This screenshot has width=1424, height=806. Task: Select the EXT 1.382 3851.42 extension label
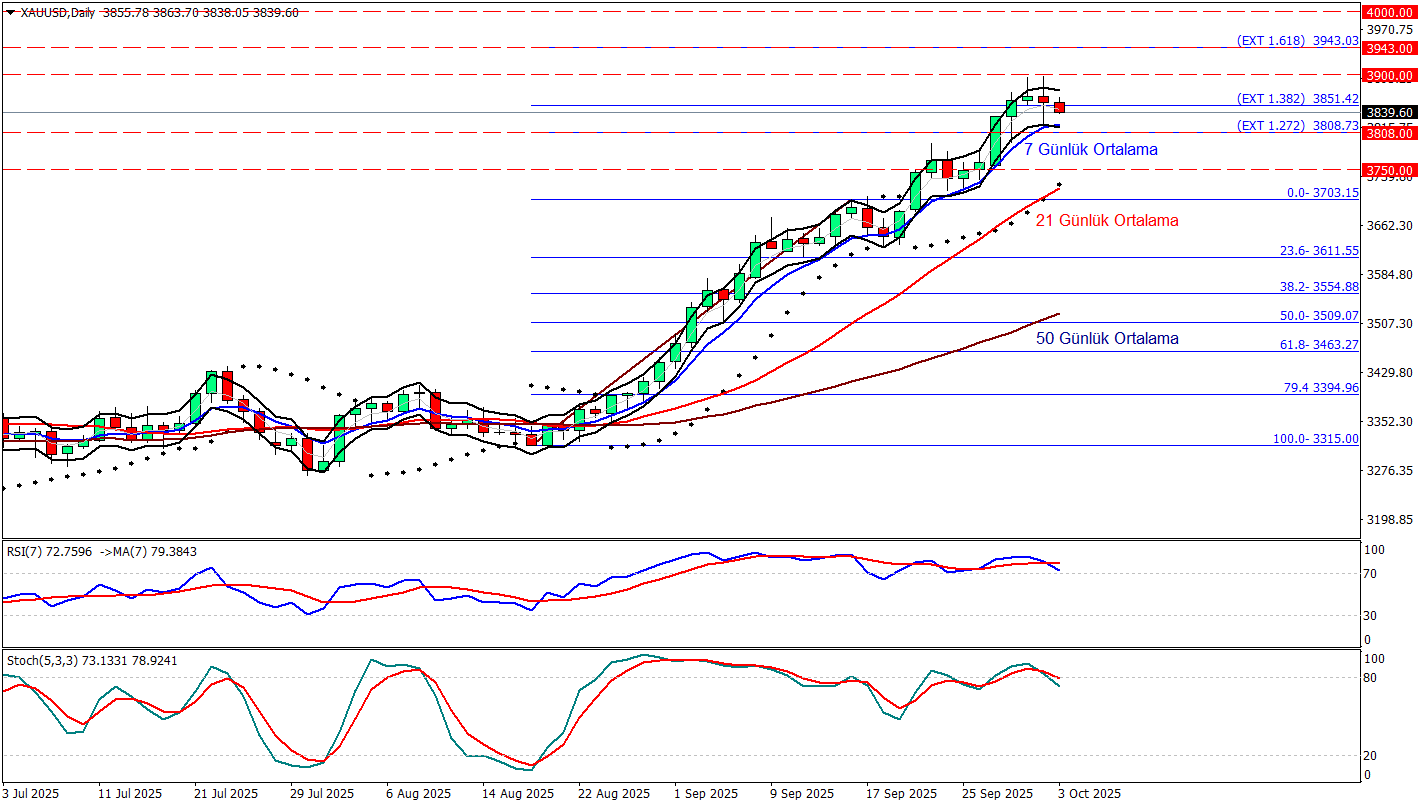click(x=1297, y=98)
